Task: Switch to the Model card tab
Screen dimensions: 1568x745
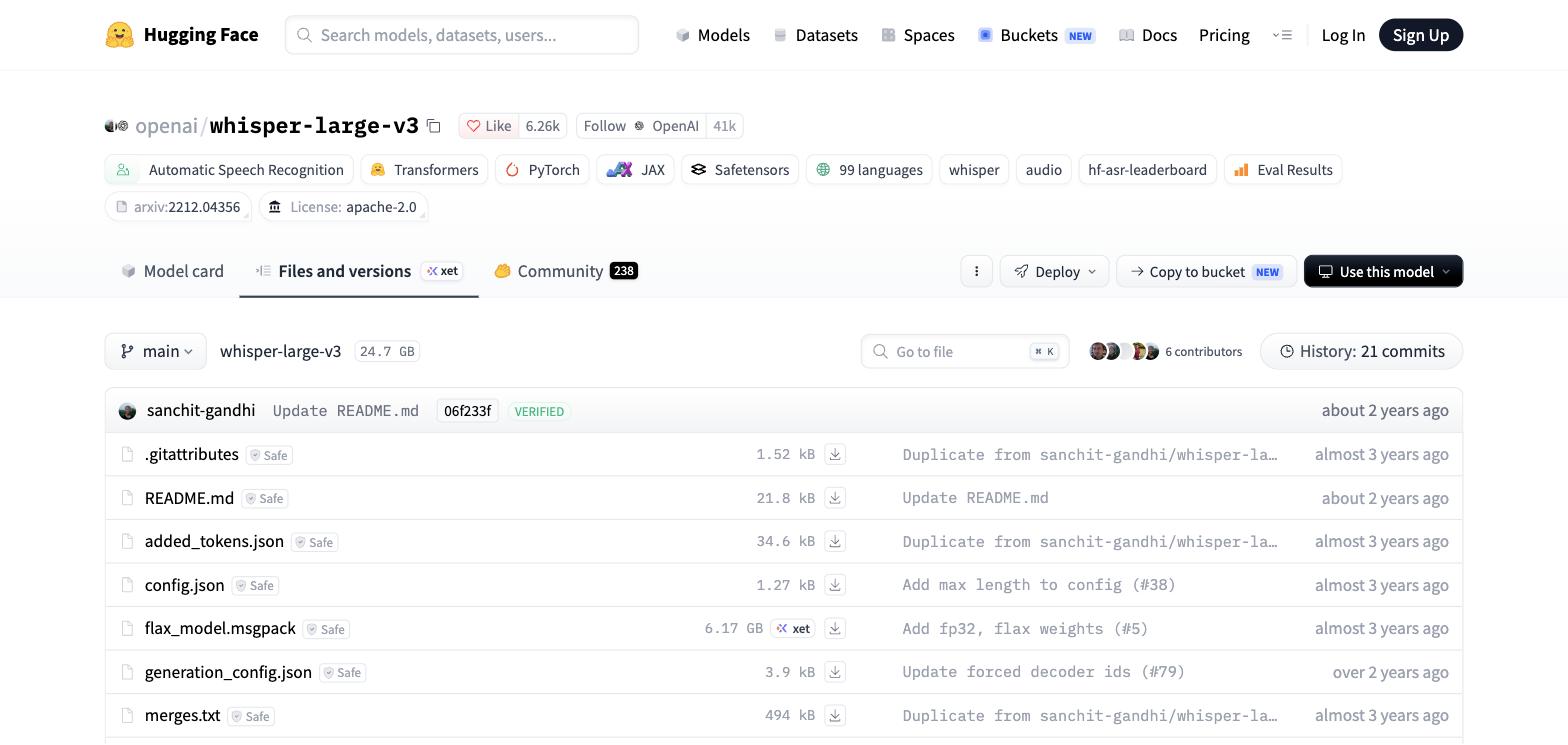Action: point(172,271)
